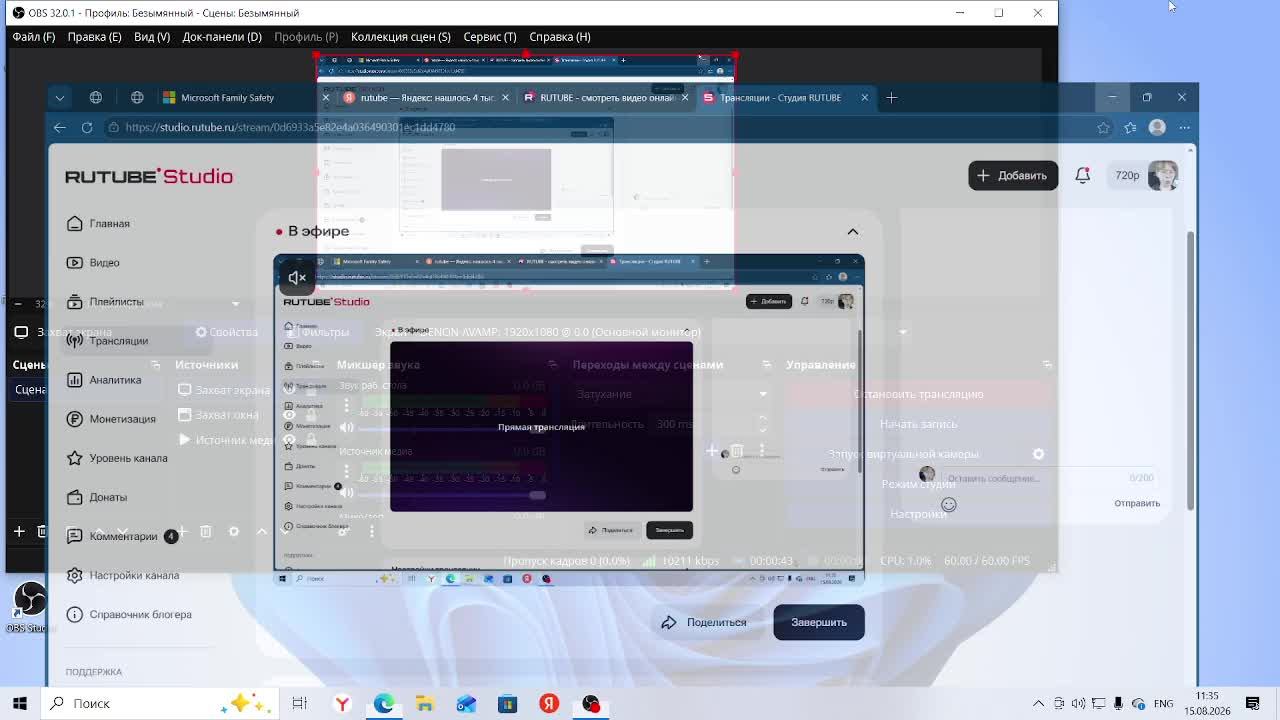Open the Windows notification center icon
Viewport: 1280px width, 720px height.
tap(1252, 703)
